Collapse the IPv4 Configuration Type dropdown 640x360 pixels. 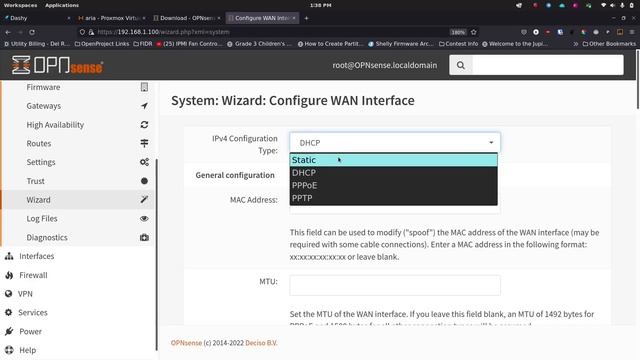point(395,142)
